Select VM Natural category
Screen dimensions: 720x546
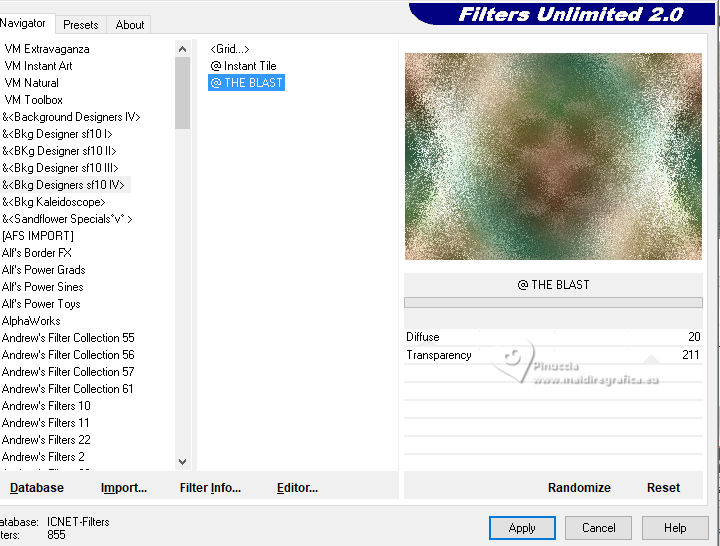coord(32,83)
